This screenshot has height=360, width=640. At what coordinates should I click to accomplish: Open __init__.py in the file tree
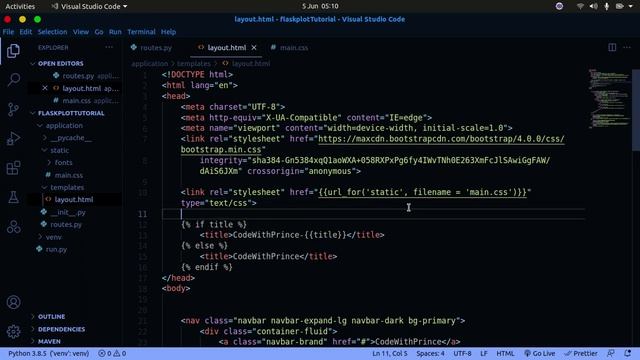coord(68,212)
